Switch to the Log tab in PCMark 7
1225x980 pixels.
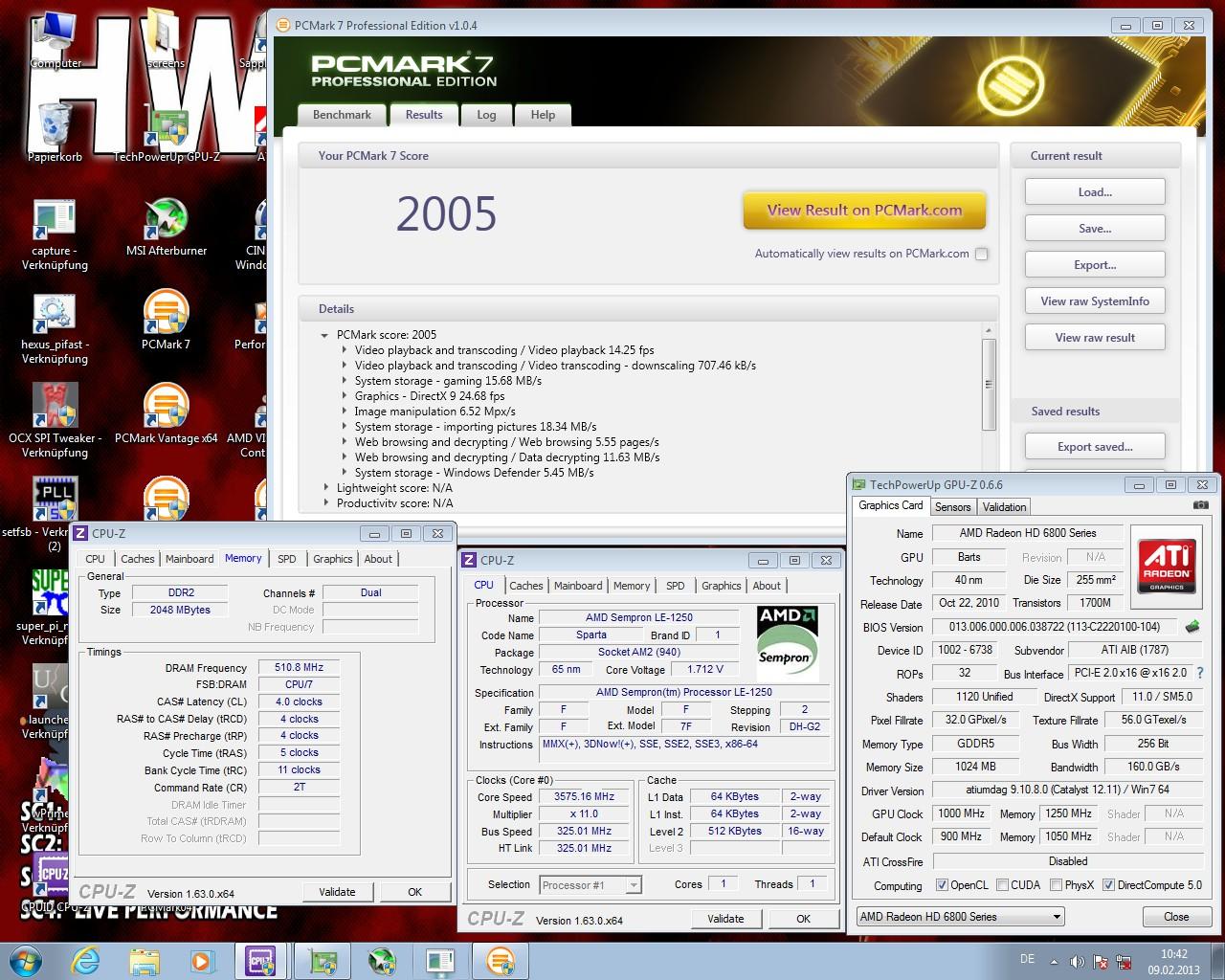pos(486,115)
